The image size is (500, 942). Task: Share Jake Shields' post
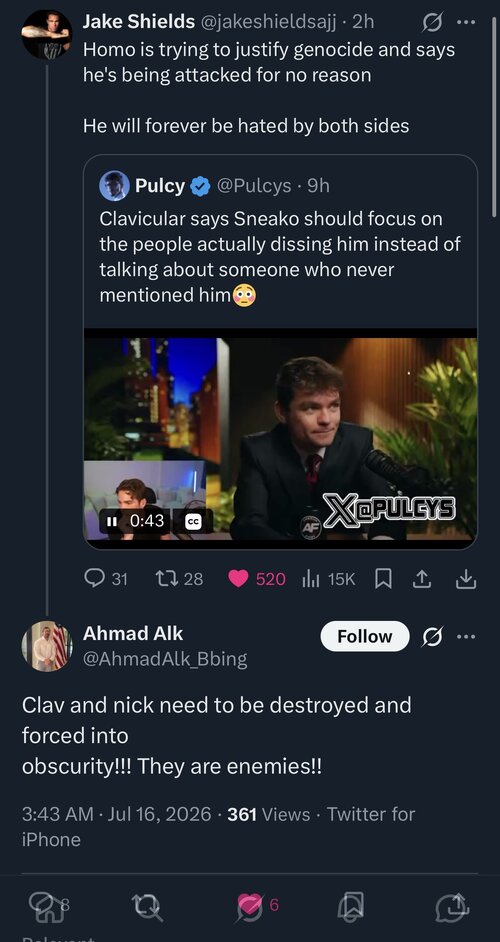[x=422, y=579]
